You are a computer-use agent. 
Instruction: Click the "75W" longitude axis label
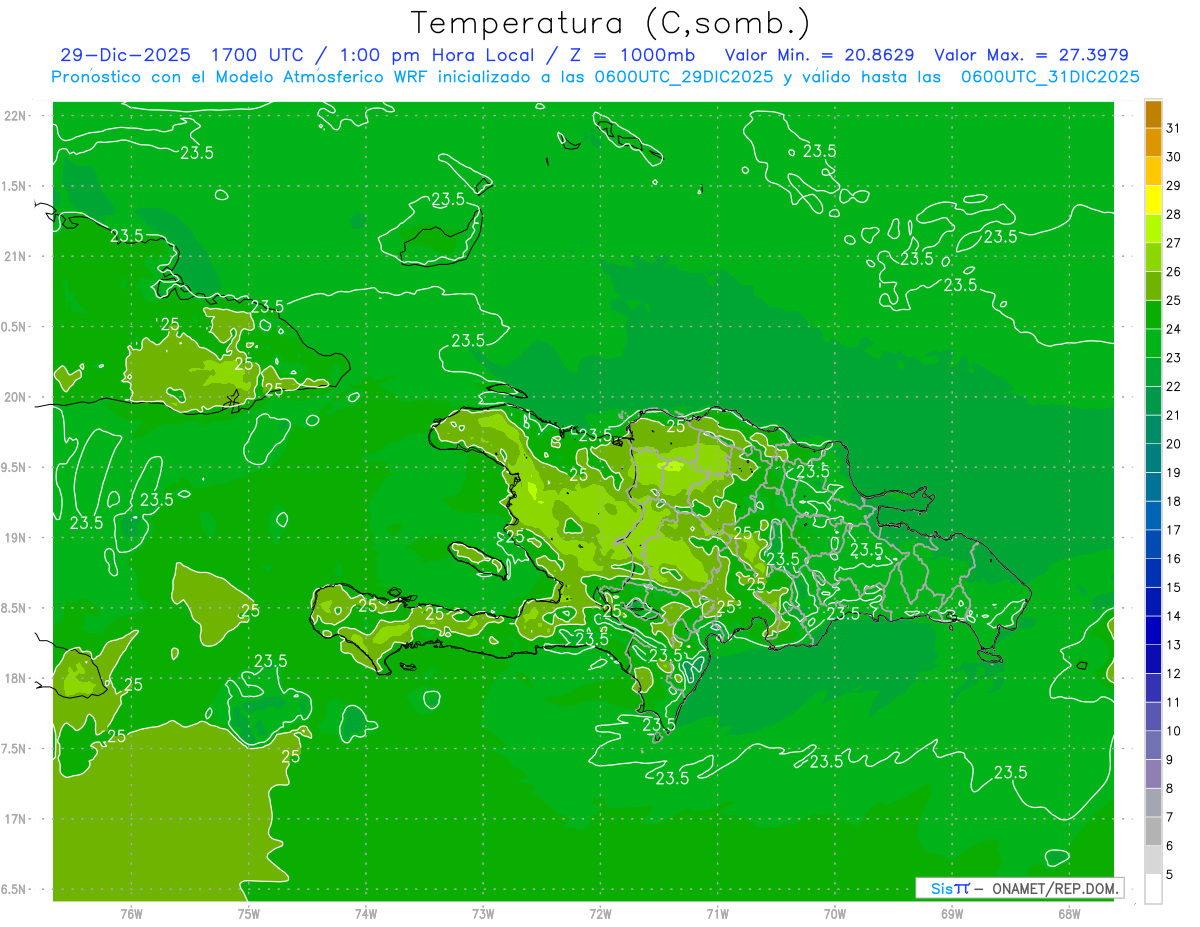click(x=249, y=914)
